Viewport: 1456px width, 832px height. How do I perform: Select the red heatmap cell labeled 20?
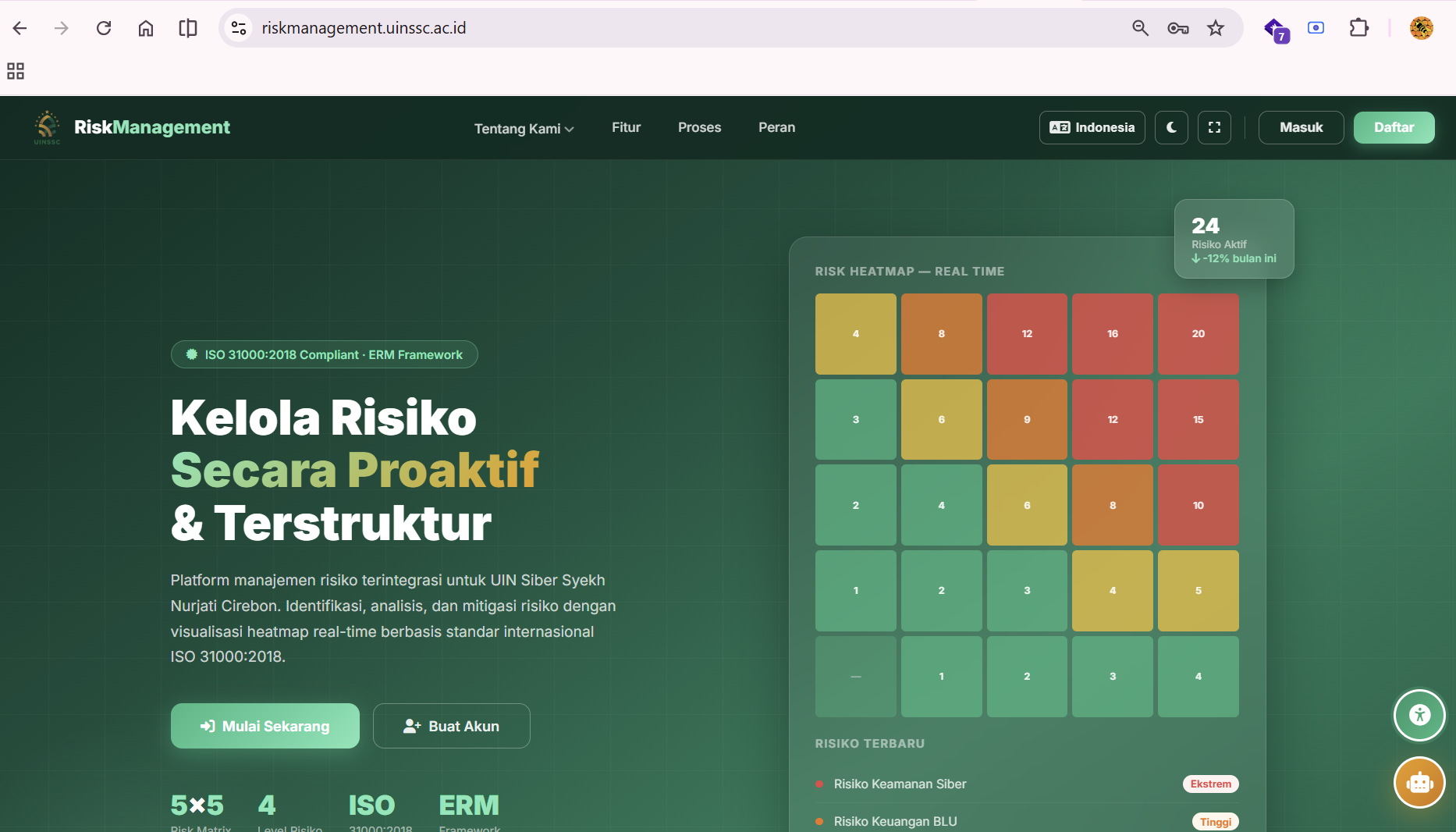coord(1198,334)
